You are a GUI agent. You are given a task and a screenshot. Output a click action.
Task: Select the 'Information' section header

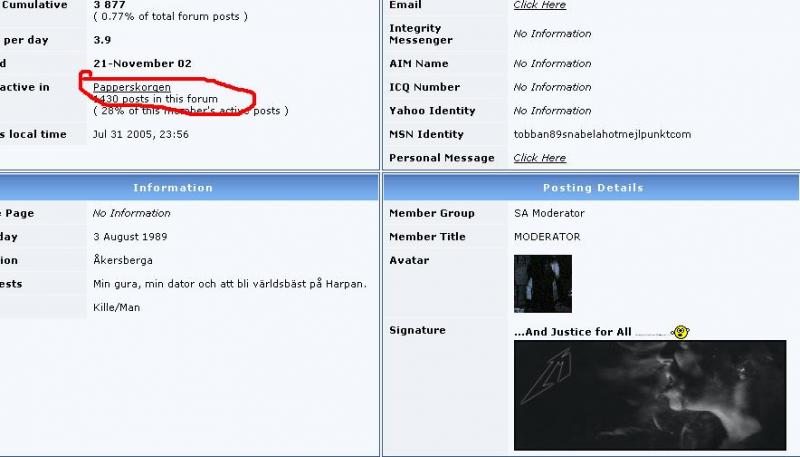(x=173, y=188)
